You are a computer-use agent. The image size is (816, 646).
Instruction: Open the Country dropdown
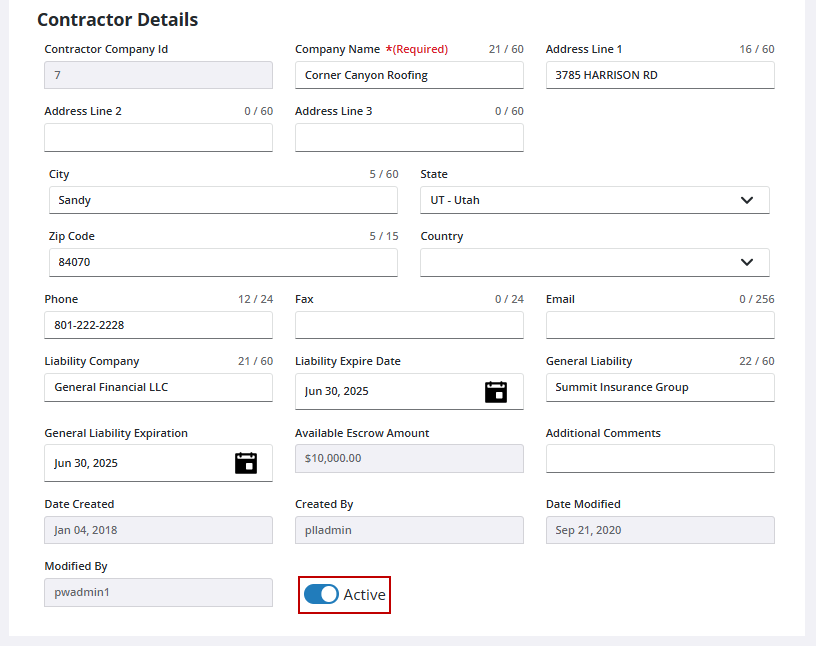coord(594,262)
